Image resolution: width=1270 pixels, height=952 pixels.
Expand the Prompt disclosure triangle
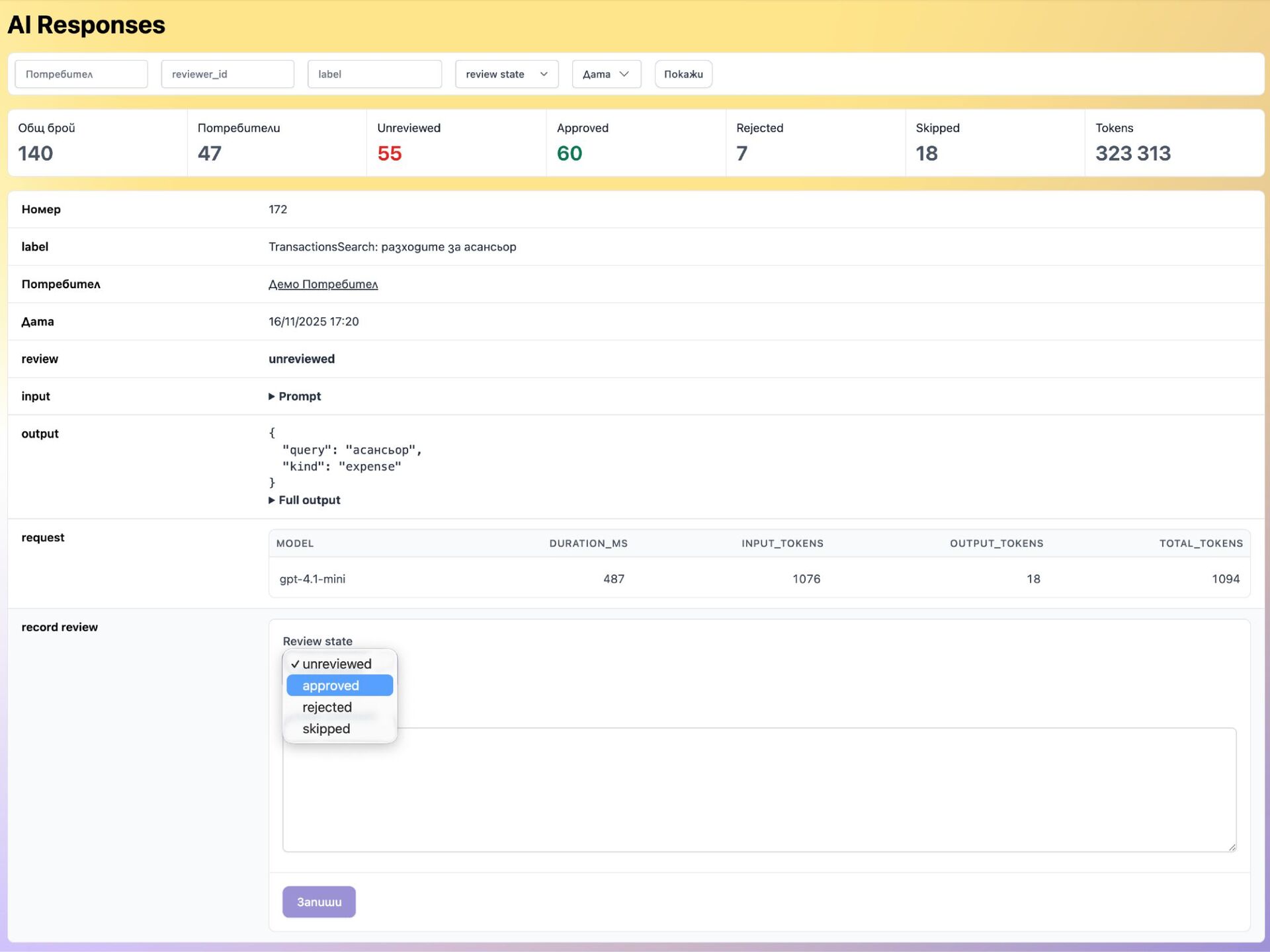272,397
